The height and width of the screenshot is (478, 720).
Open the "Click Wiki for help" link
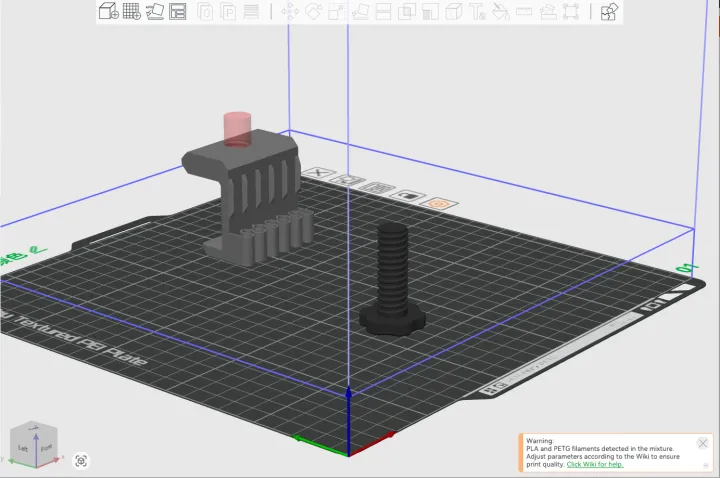(595, 464)
